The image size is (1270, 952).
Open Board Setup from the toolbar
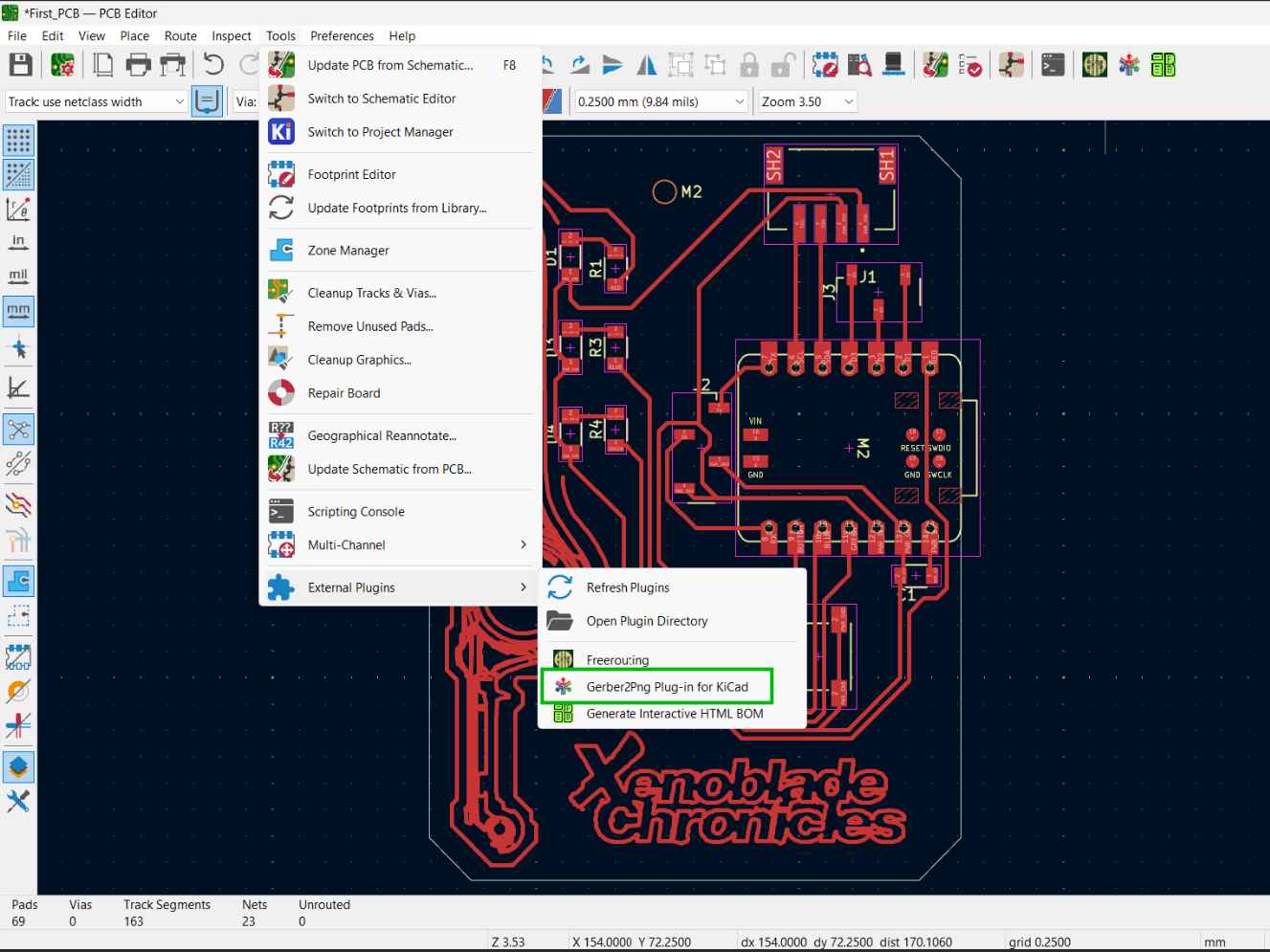(x=63, y=65)
